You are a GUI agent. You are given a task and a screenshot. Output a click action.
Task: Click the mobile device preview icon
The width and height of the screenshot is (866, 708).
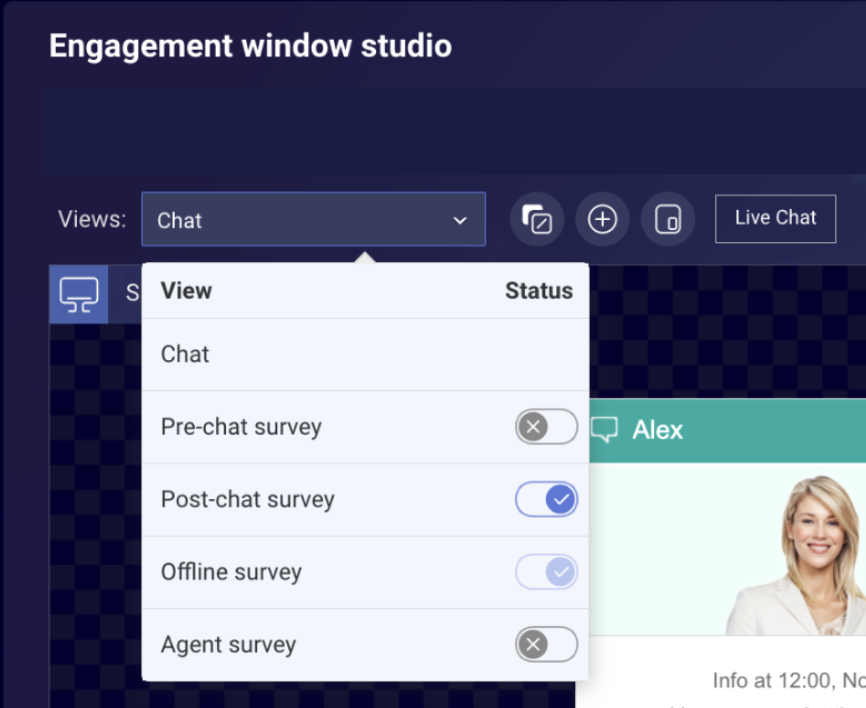point(668,219)
